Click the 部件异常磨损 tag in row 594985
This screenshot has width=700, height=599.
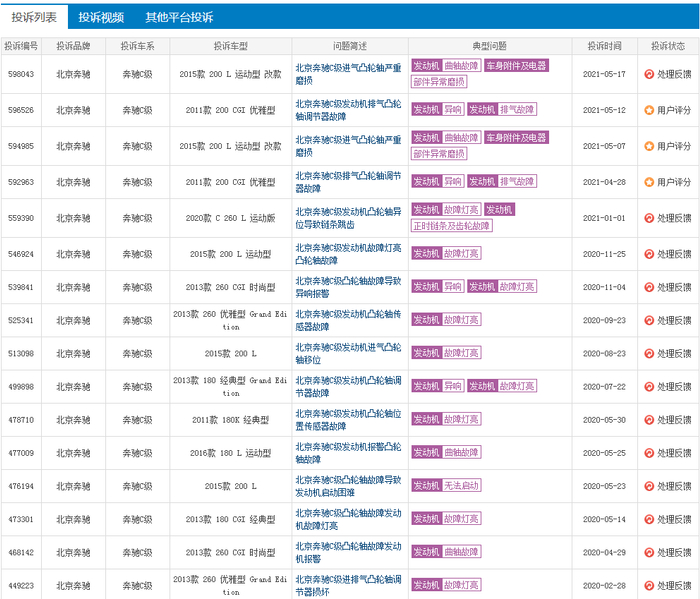pyautogui.click(x=439, y=154)
